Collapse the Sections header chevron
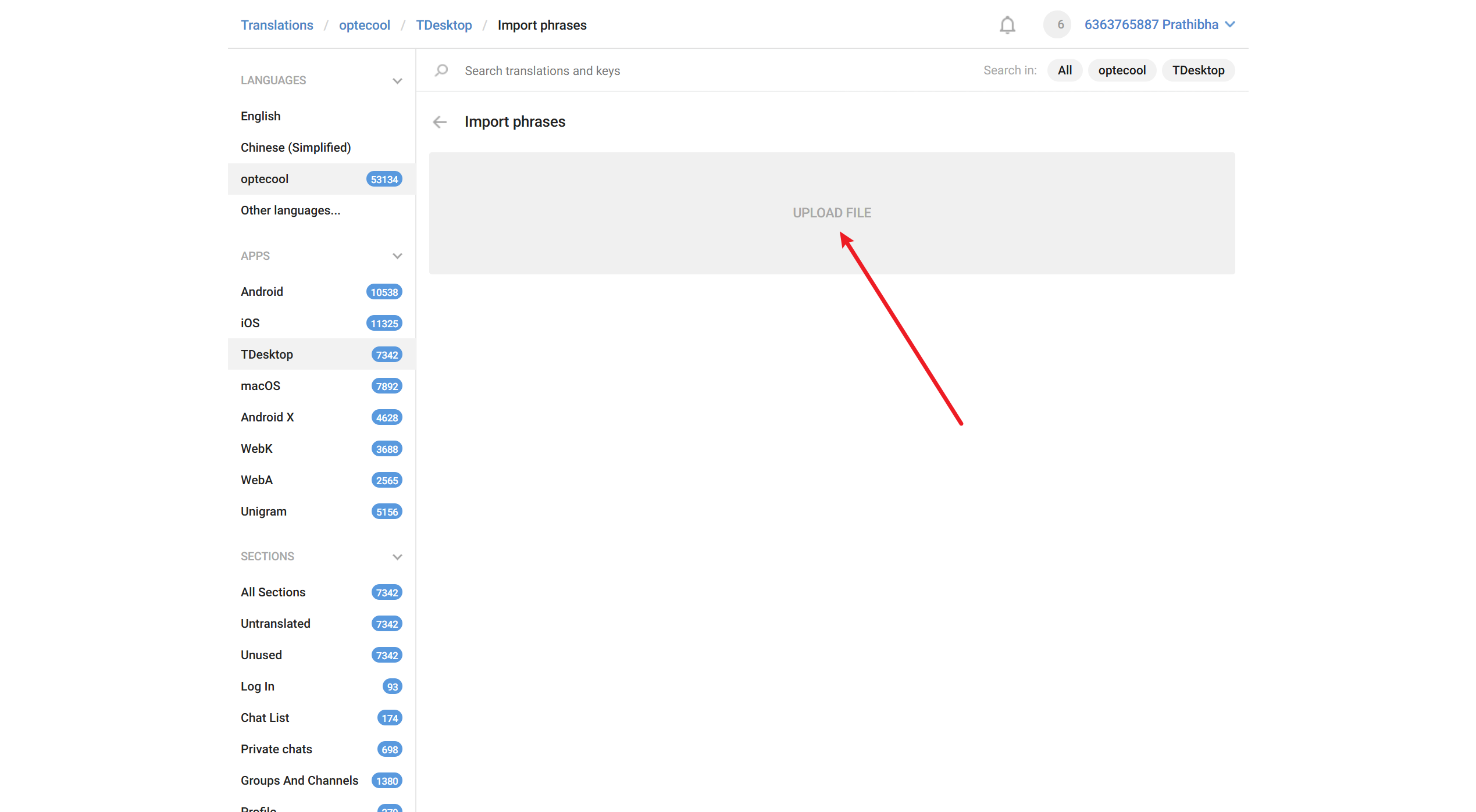Screen dimensions: 1476x812 click(397, 557)
